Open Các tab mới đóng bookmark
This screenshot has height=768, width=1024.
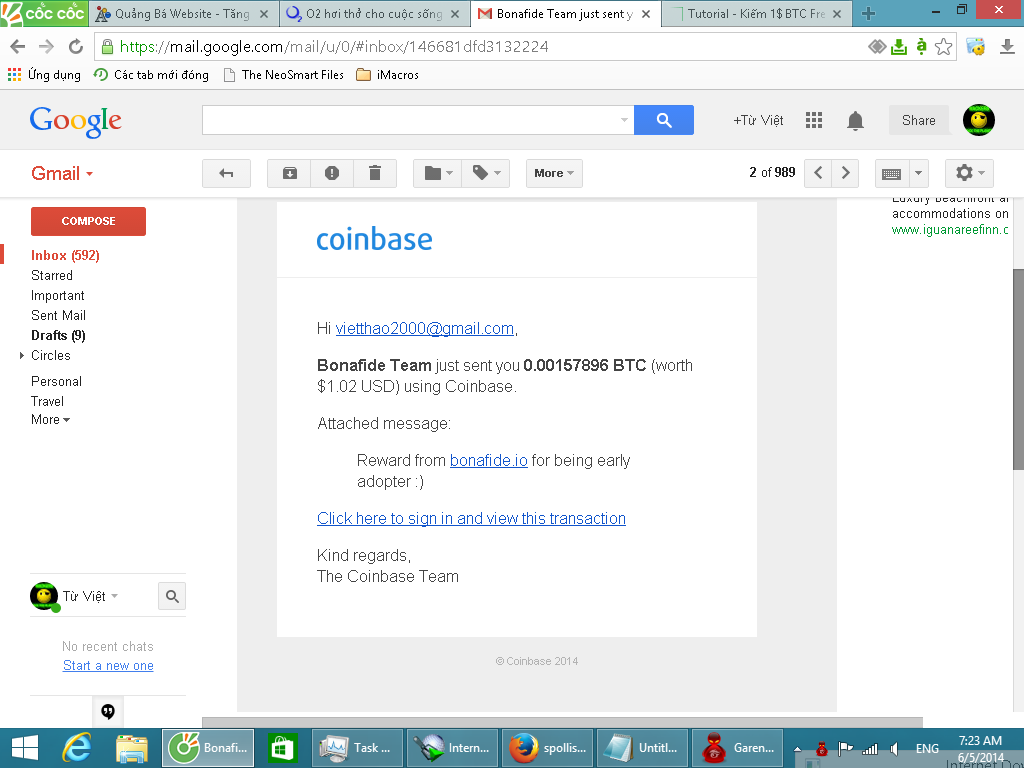point(151,74)
